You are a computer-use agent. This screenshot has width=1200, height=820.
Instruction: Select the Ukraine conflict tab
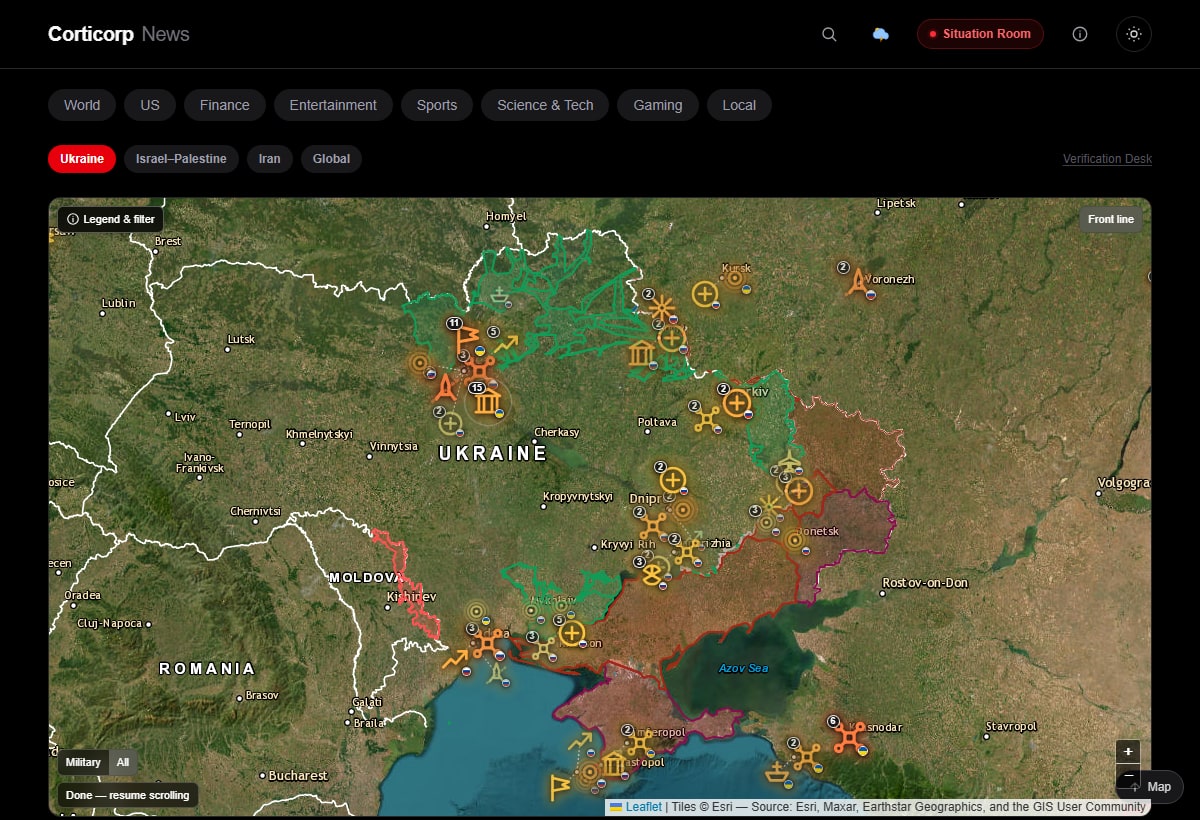tap(82, 159)
